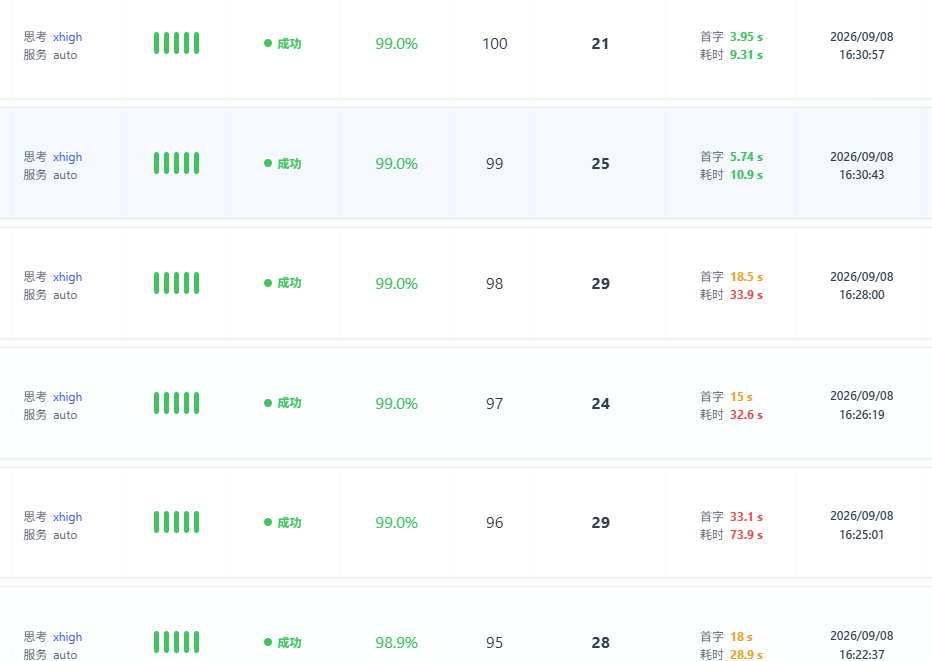This screenshot has height=661, width=932.
Task: Click signal bars in 16:26:19 row
Action: pyautogui.click(x=177, y=403)
